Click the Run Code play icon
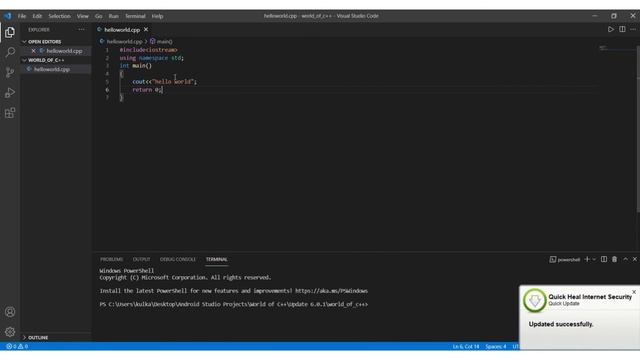Screen dimensions: 640x360 pos(611,29)
